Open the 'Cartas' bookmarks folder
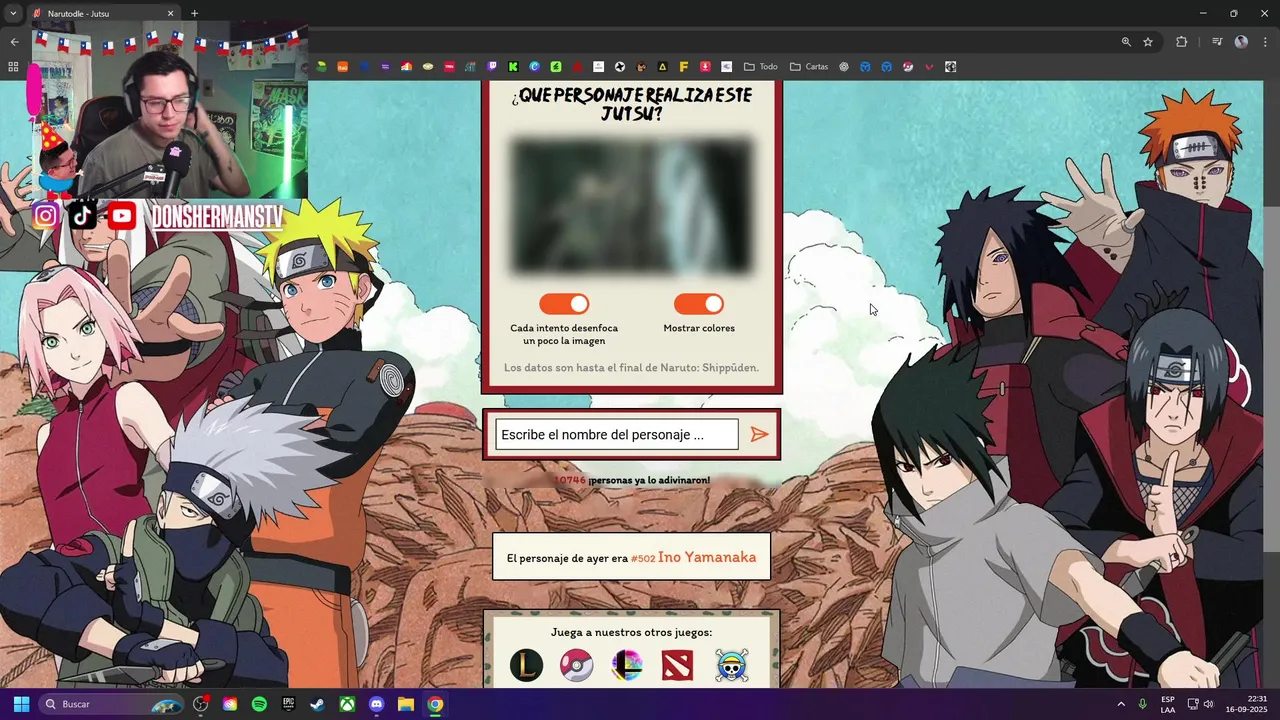The height and width of the screenshot is (720, 1280). coord(808,67)
